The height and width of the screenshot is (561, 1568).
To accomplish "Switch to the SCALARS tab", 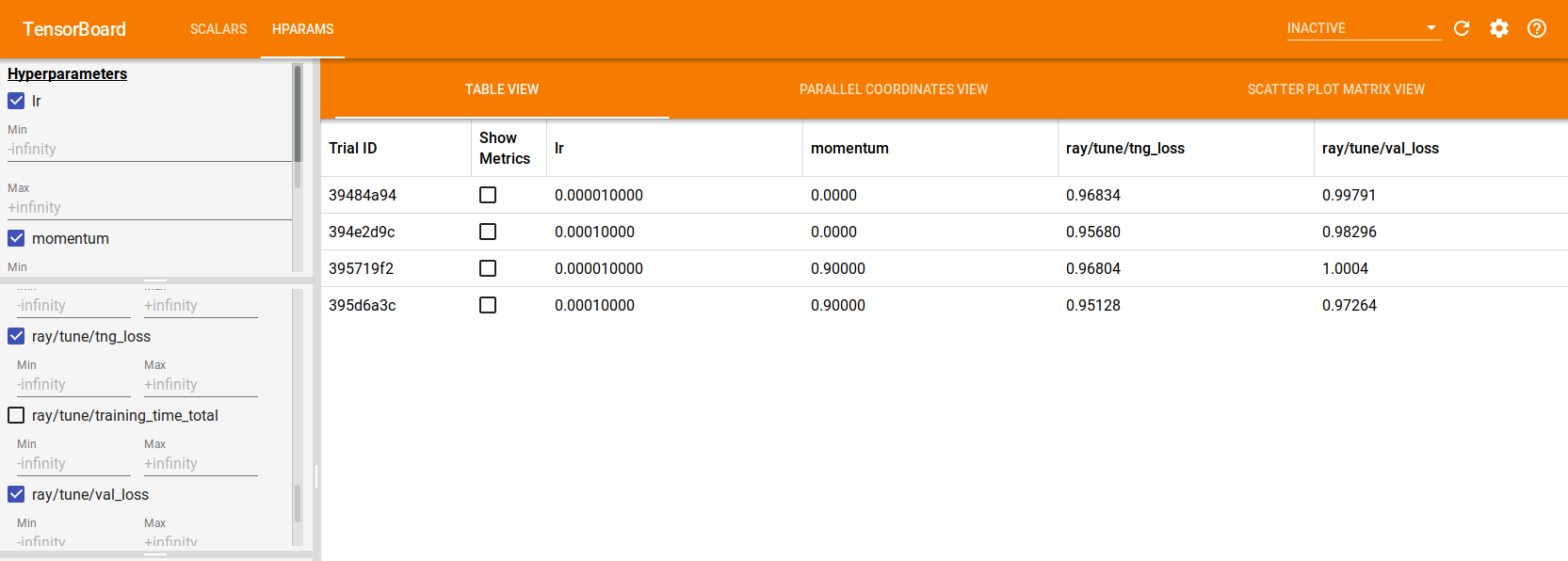I will 218,29.
